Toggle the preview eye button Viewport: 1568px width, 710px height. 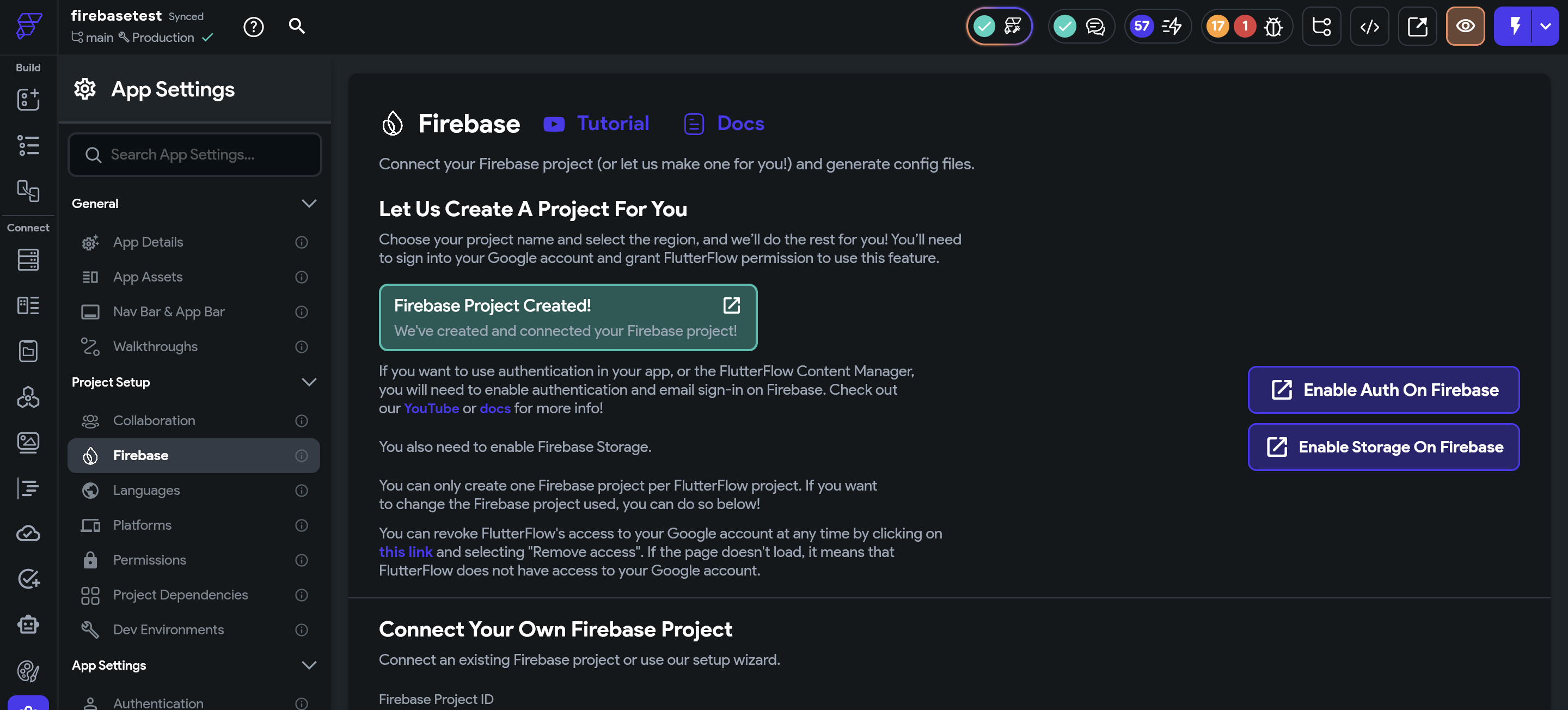tap(1465, 27)
